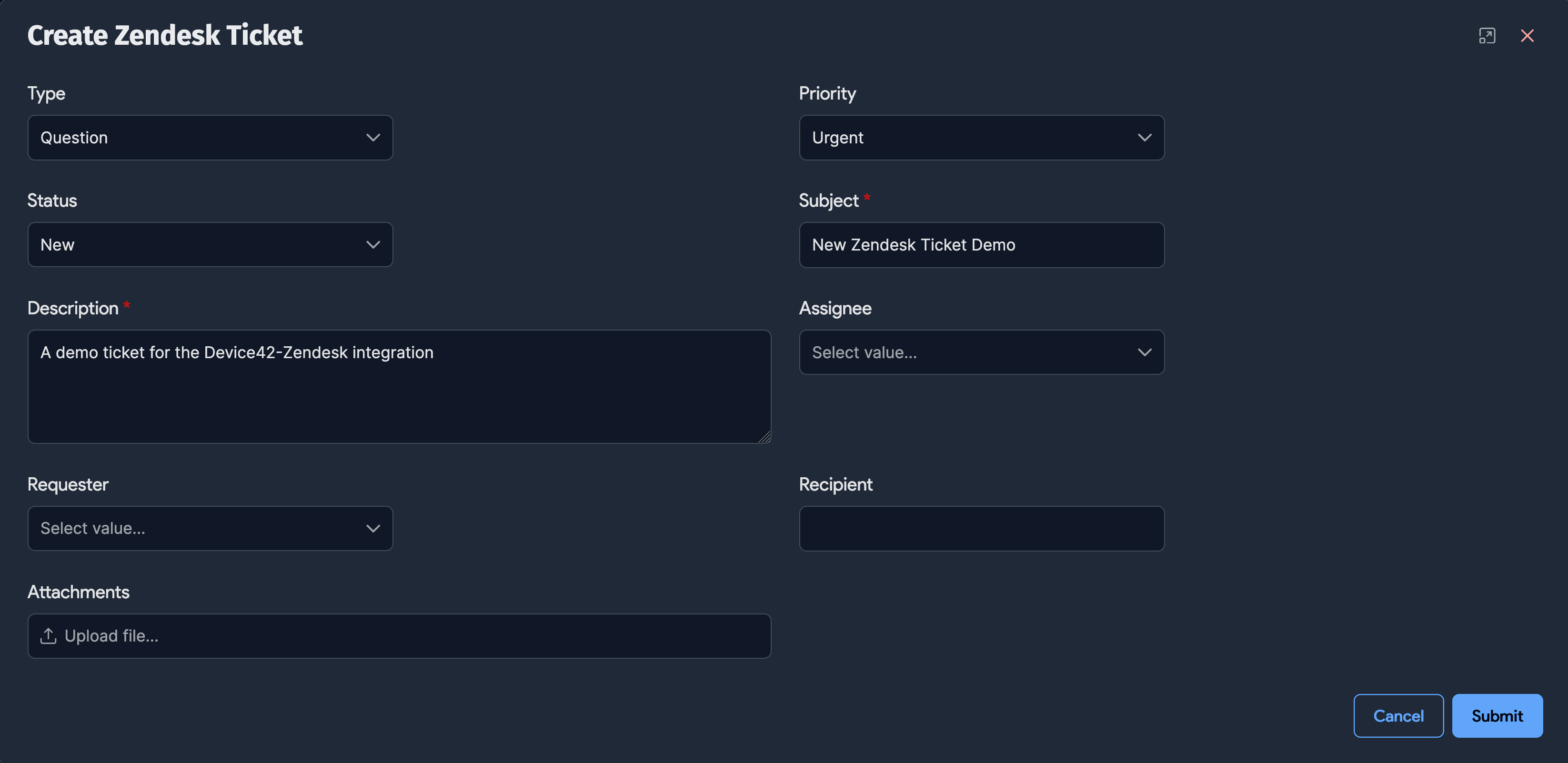Click the Status dropdown chevron
The image size is (1568, 763).
pyautogui.click(x=373, y=245)
